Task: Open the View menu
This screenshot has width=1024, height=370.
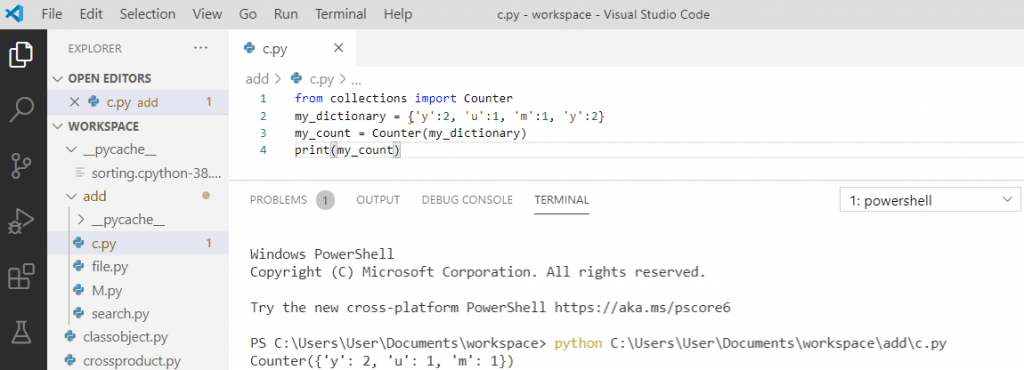Action: pos(208,14)
